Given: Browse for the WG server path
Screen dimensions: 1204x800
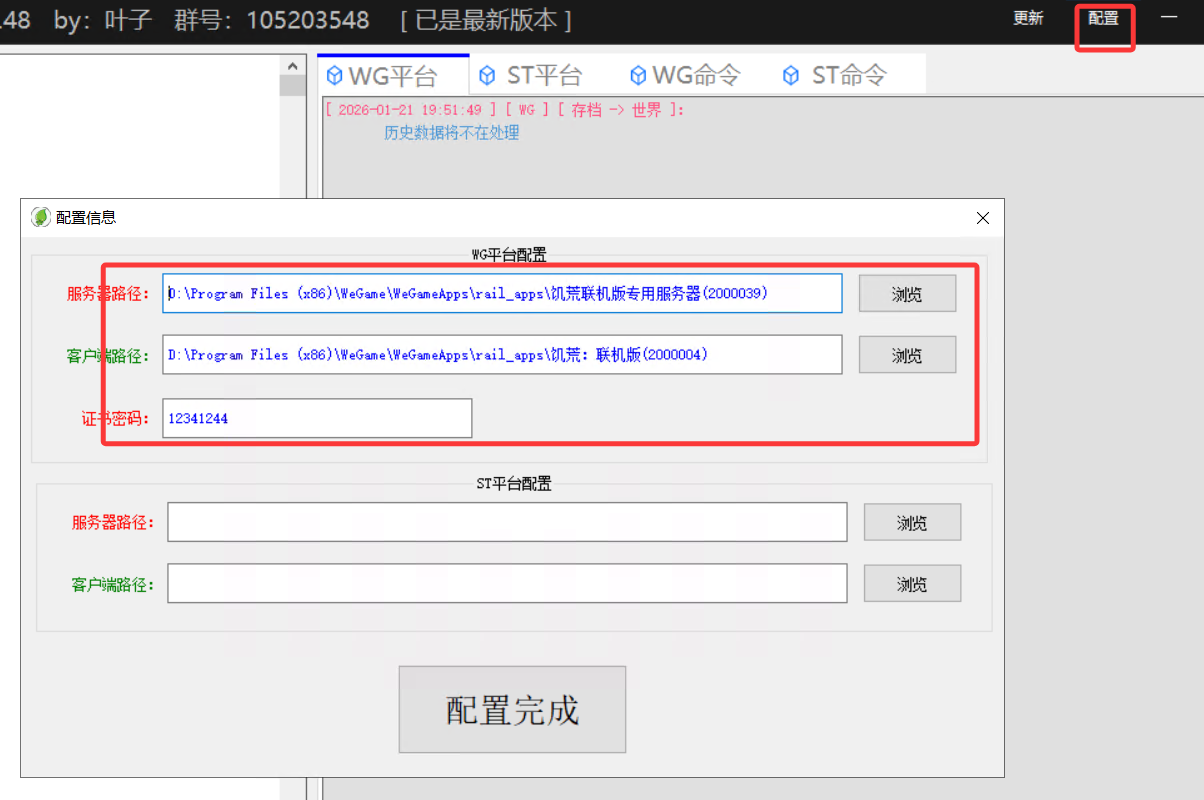Looking at the screenshot, I should [x=907, y=294].
